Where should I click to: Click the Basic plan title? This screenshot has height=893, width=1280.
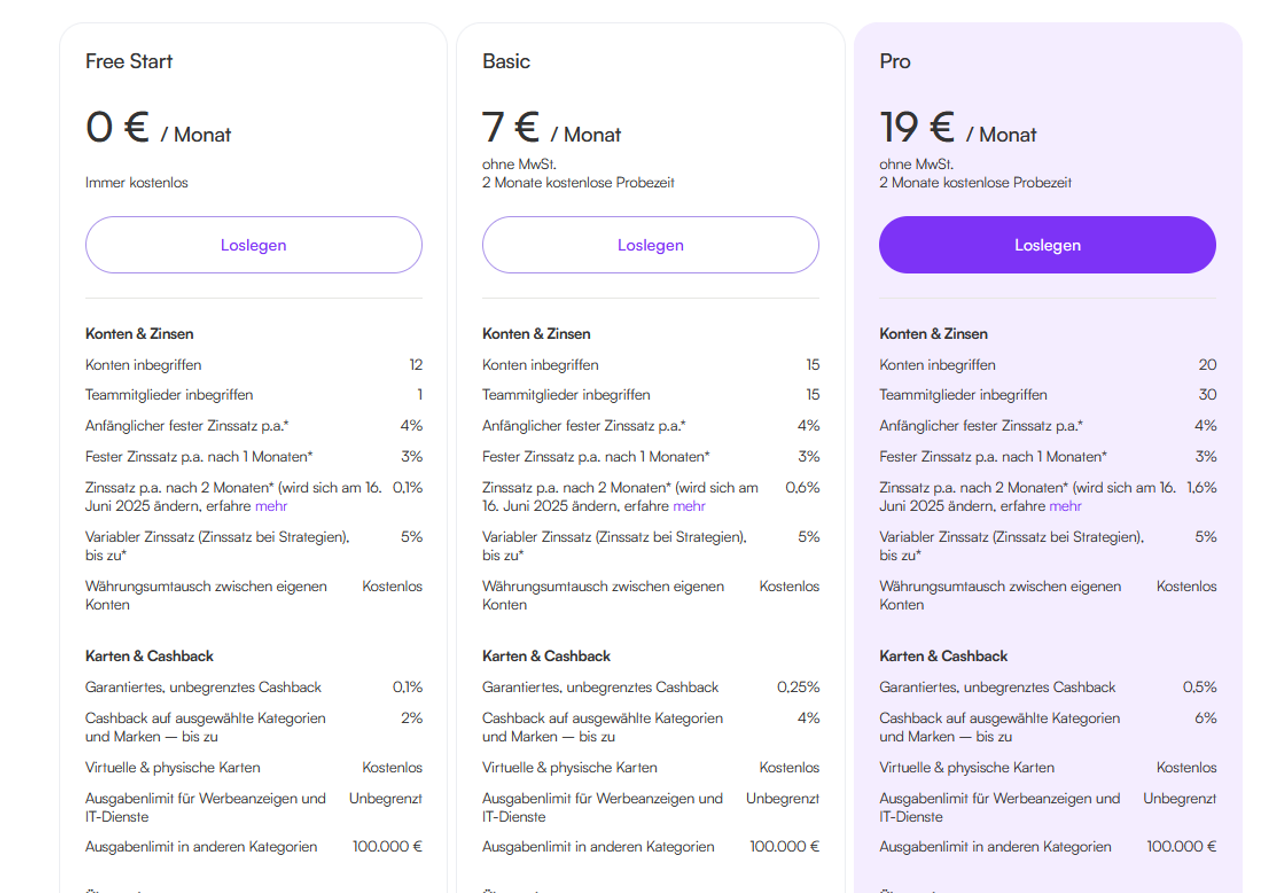506,61
